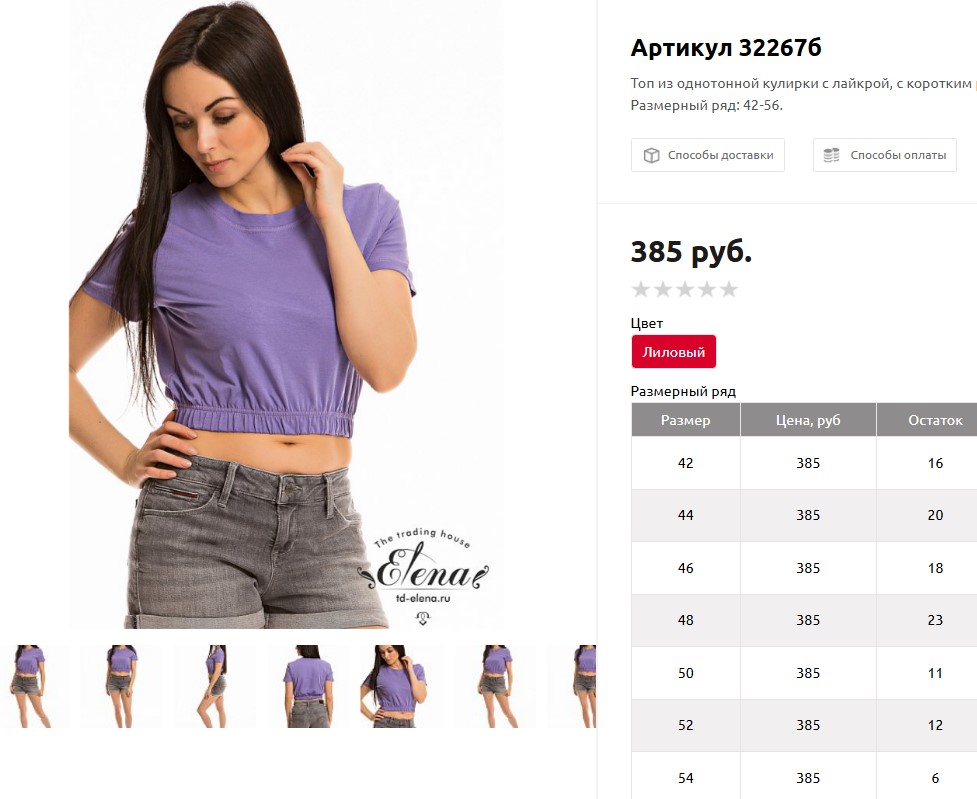Click the td-elena.ru watermark logo
This screenshot has height=799, width=977.
pos(423,575)
